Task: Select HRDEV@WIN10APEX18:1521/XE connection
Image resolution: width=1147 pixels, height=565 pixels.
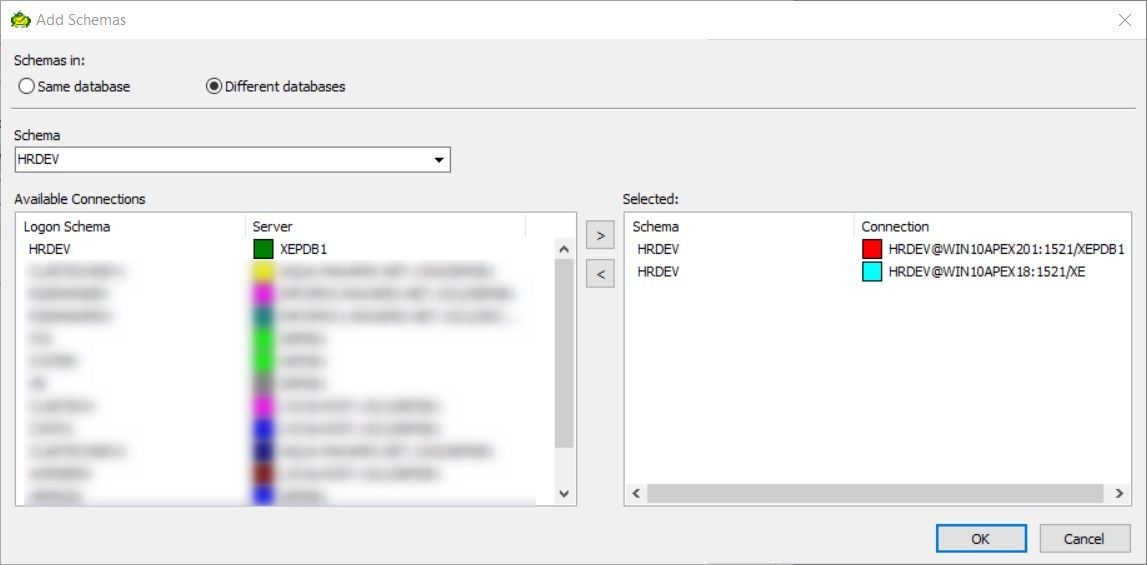Action: [986, 272]
